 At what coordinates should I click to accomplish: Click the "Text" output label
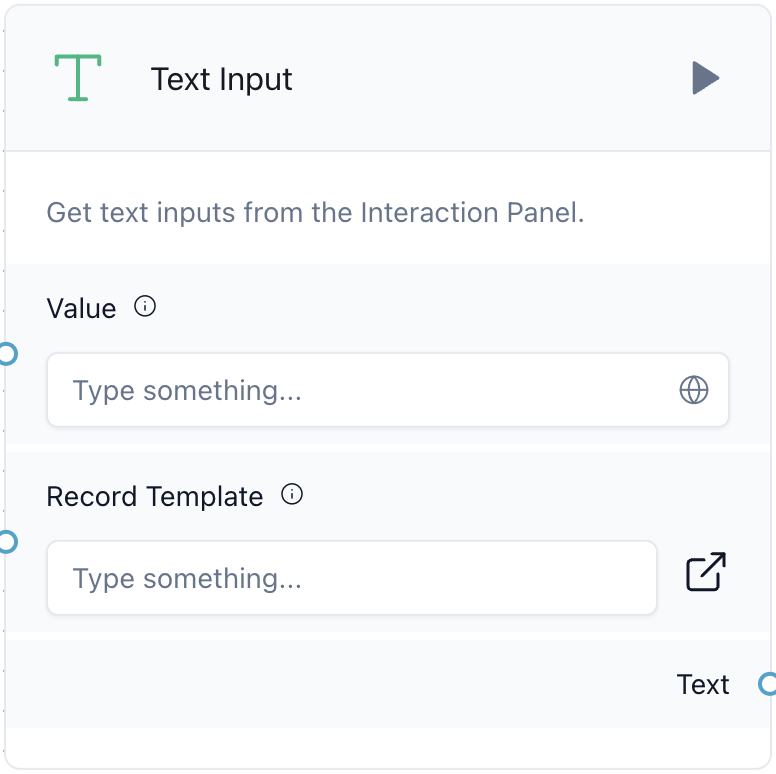tap(703, 685)
